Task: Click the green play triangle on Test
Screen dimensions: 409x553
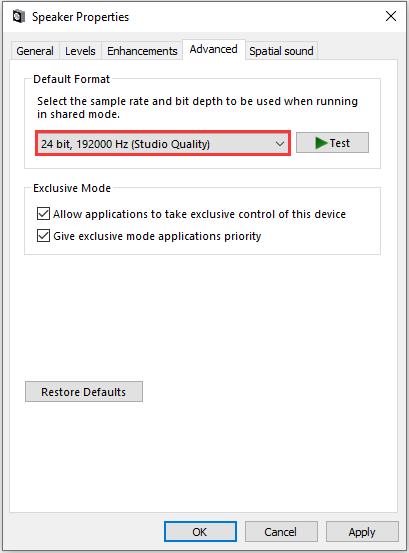Action: (x=321, y=143)
